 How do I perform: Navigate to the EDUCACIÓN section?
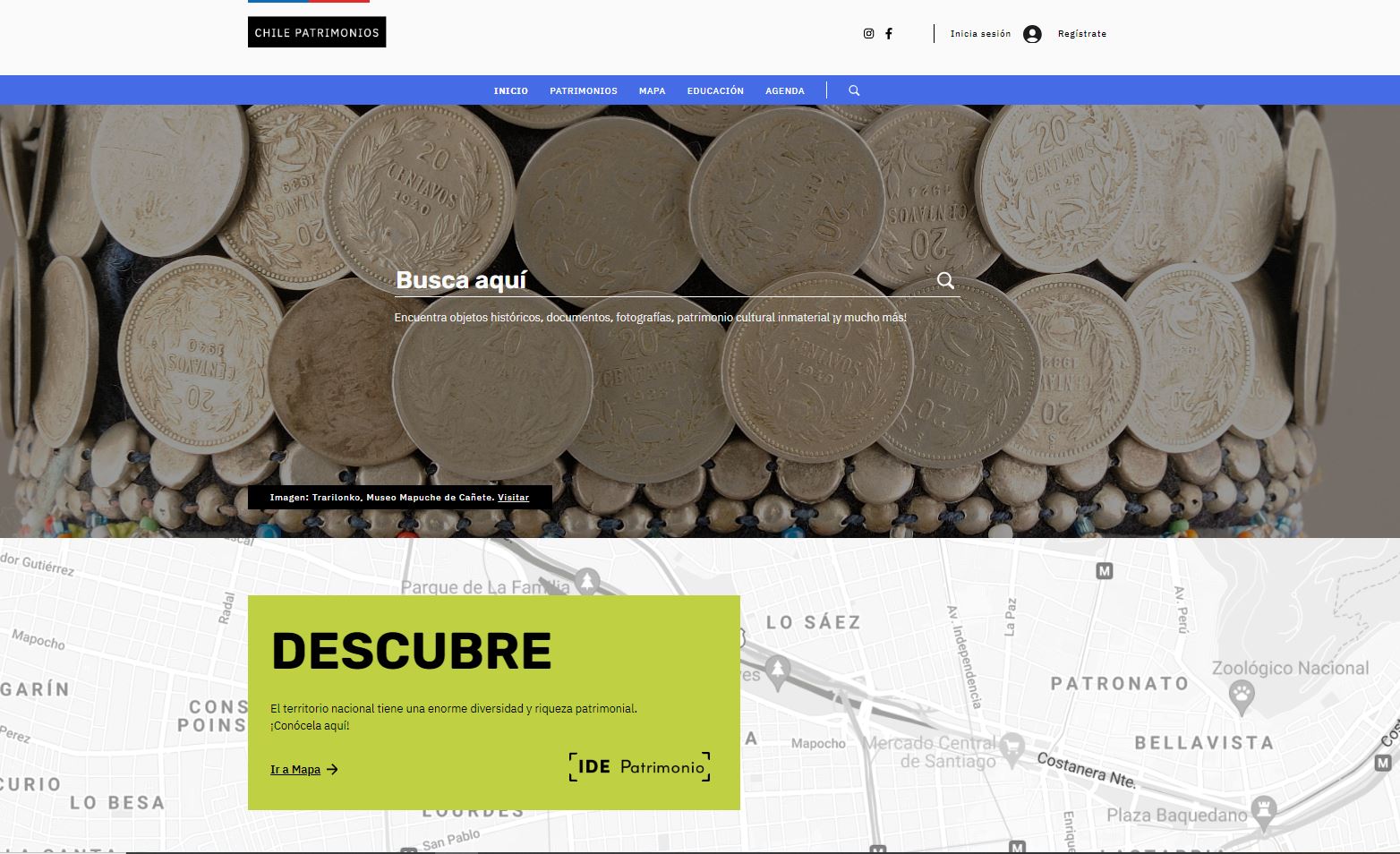715,90
